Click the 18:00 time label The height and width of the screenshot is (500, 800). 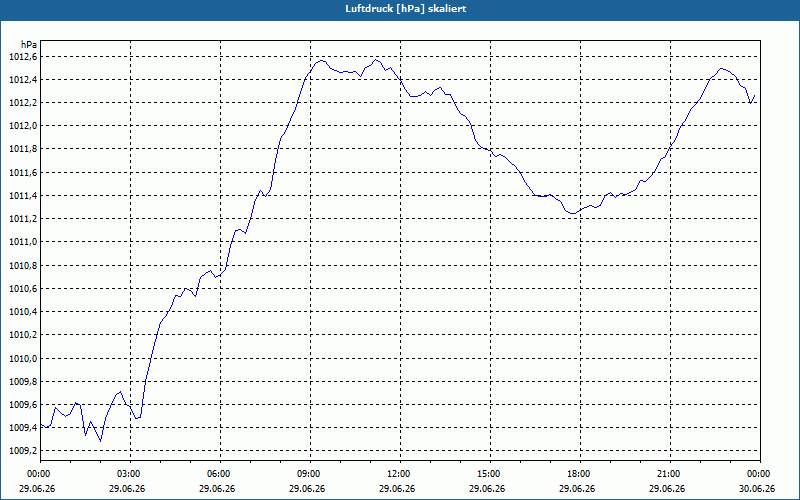580,474
